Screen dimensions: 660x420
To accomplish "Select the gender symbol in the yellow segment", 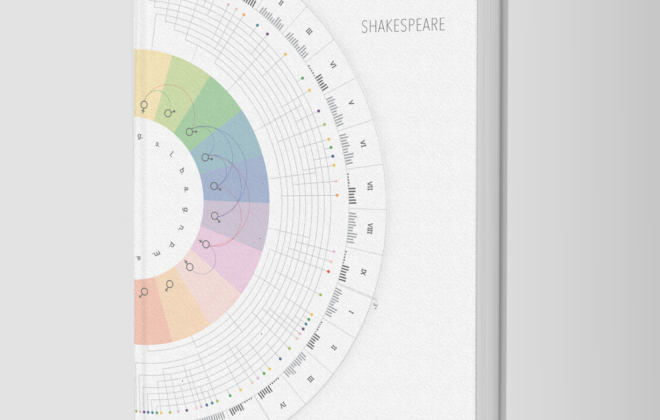I will click(x=144, y=106).
